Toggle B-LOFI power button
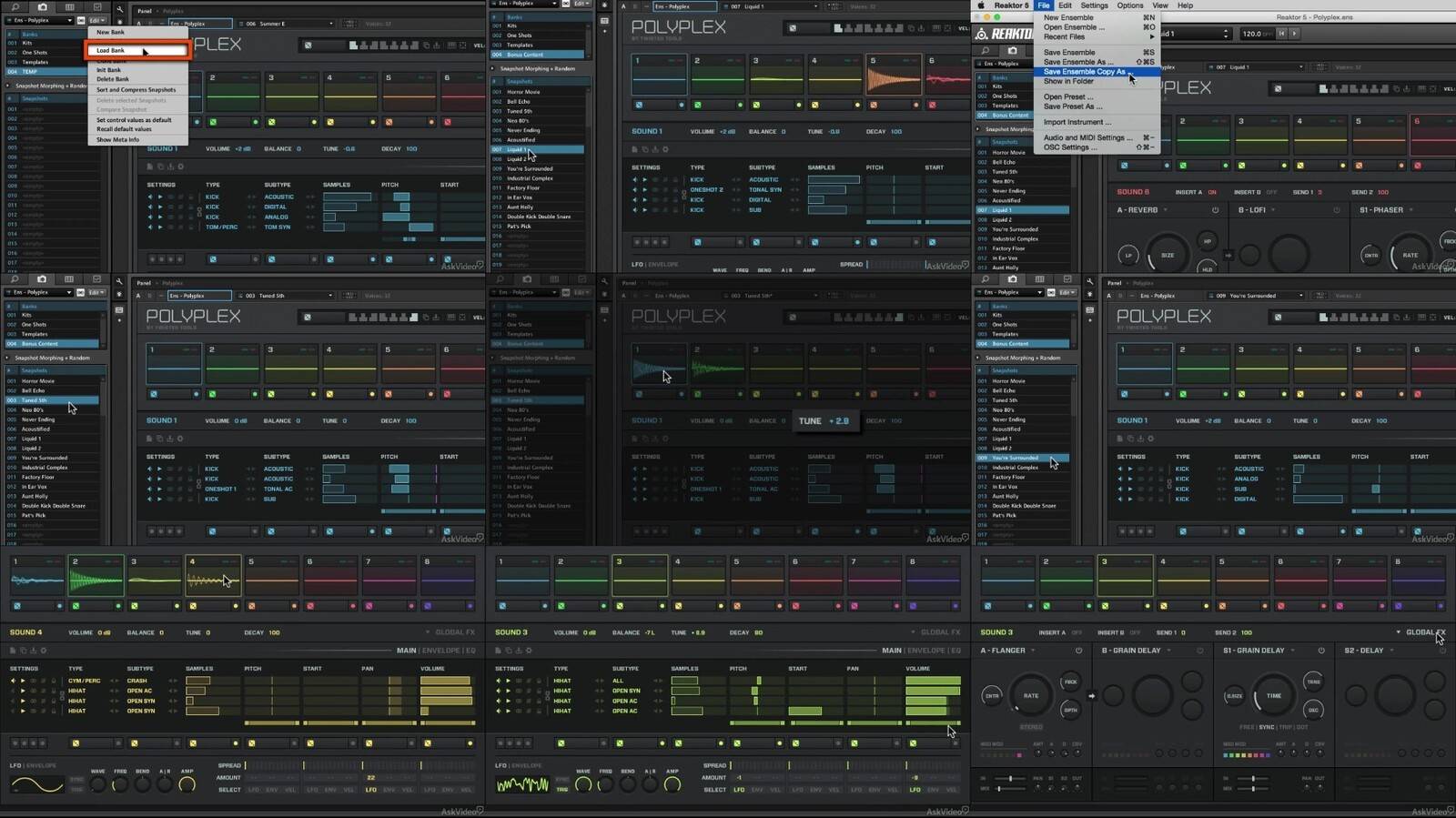 pos(1337,210)
